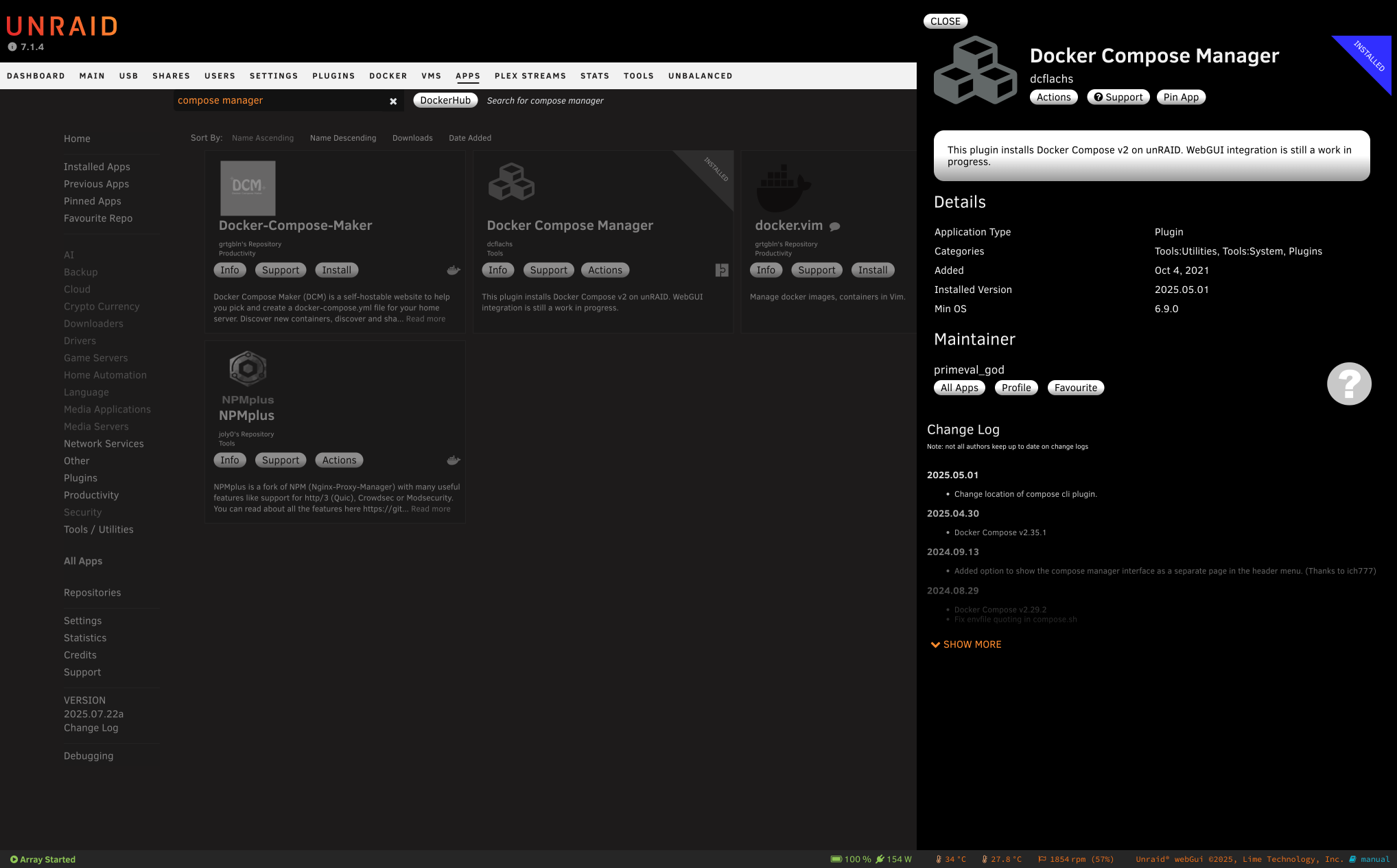Go to the Main tab
This screenshot has width=1397, height=868.
[92, 76]
